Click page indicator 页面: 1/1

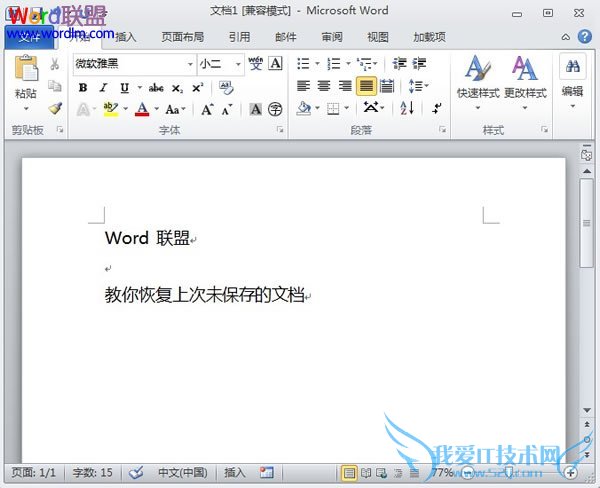coord(34,473)
